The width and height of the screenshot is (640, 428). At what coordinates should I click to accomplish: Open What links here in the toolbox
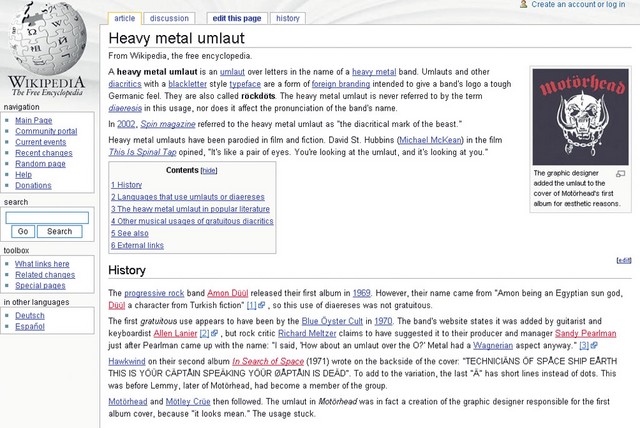pyautogui.click(x=42, y=264)
